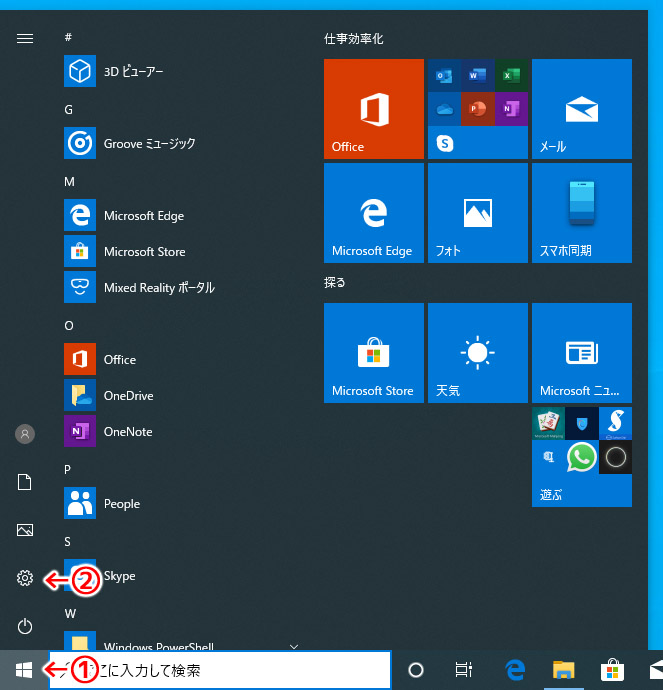The width and height of the screenshot is (663, 690).
Task: Open the フォト tile
Action: point(477,213)
